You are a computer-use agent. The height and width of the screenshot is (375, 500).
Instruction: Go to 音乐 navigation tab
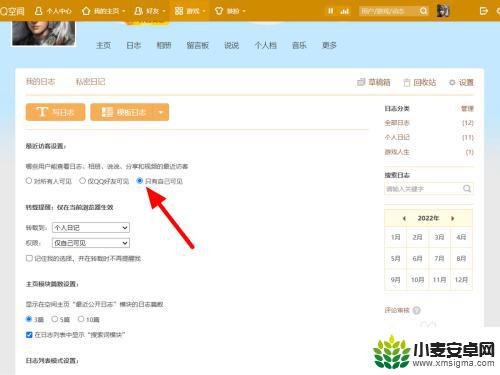299,45
